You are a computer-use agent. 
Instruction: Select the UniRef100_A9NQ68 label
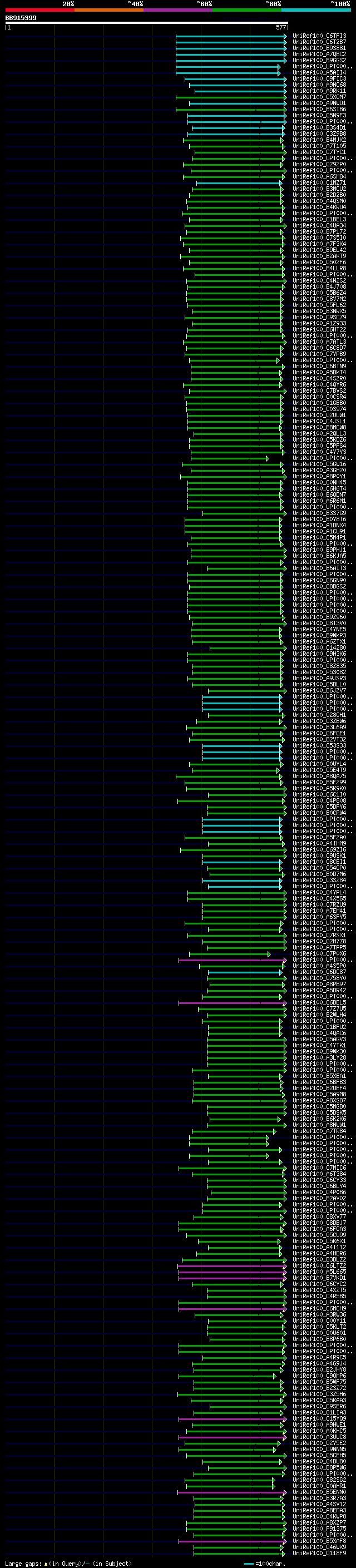(319, 85)
